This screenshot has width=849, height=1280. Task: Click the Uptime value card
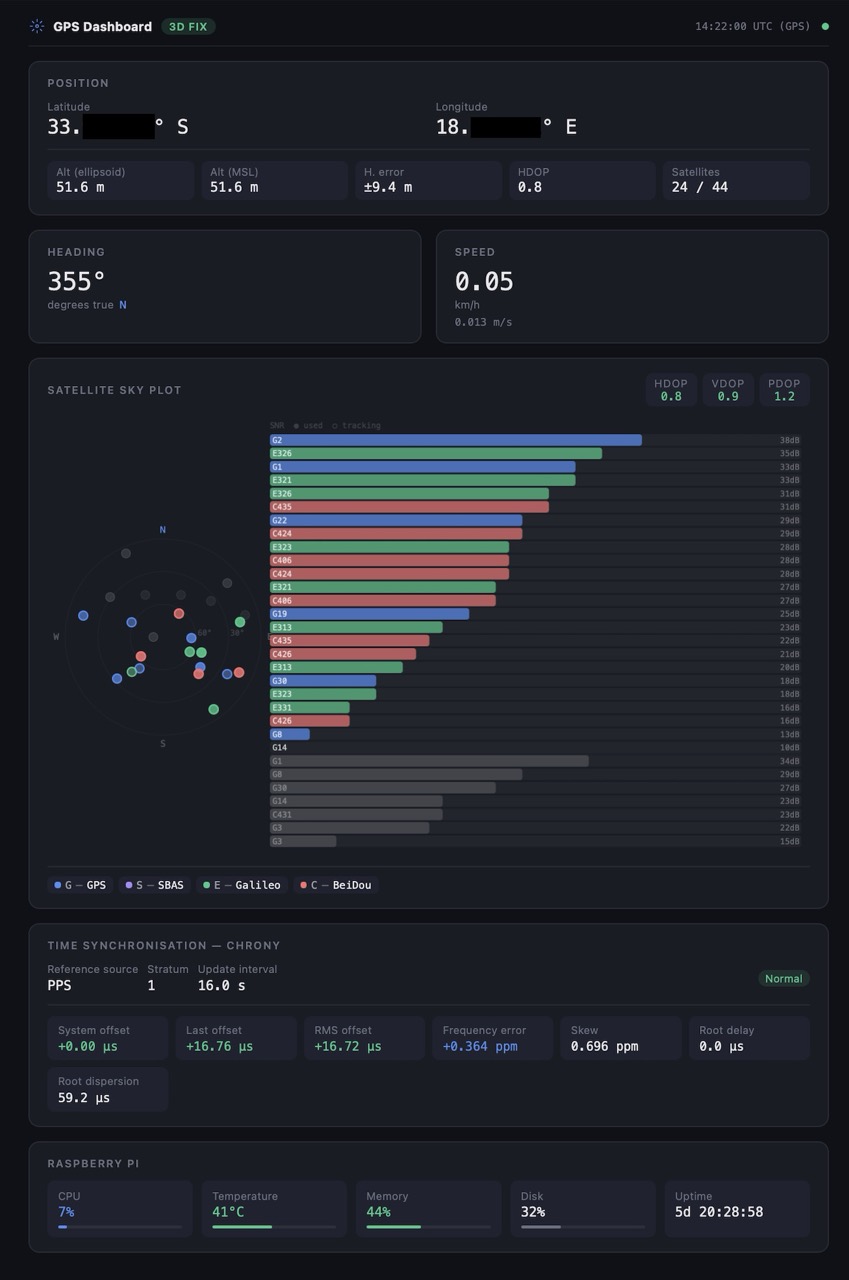click(737, 1209)
